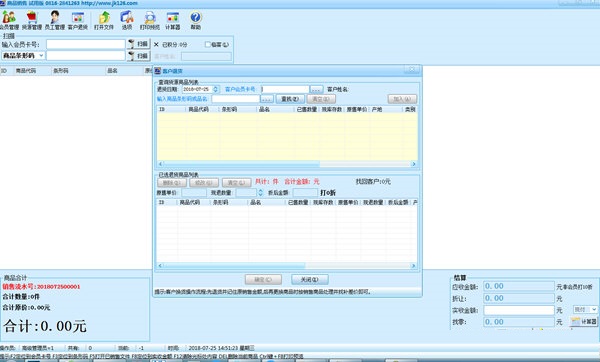Click the browse (...) button beside customer card field
This screenshot has width=600, height=362.
click(316, 89)
